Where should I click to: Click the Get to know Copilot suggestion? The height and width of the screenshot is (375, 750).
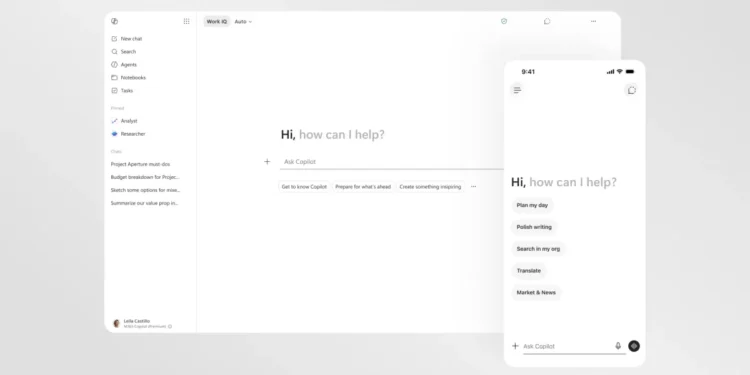tap(304, 187)
